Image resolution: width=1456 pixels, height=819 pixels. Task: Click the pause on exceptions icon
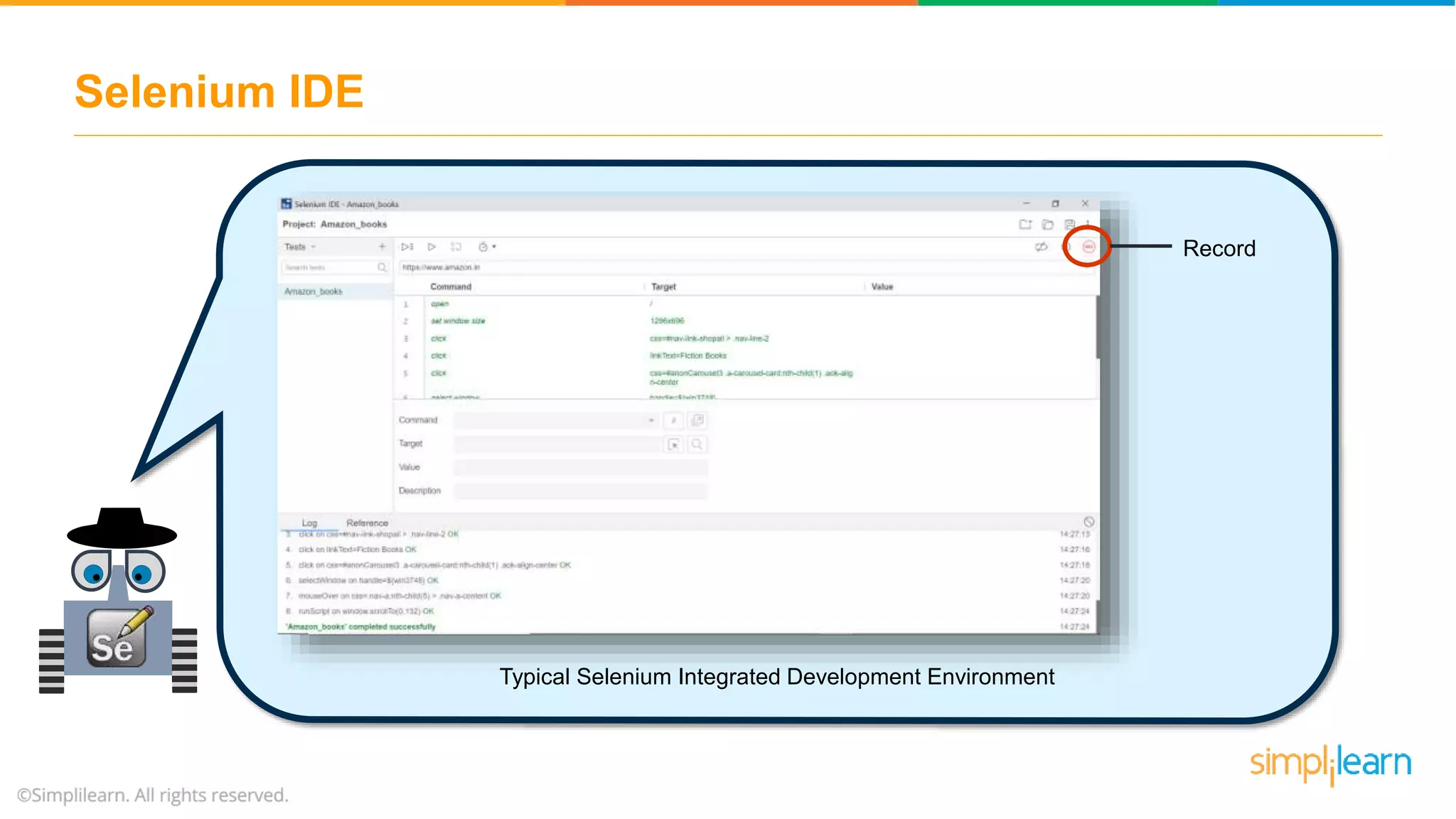1066,247
